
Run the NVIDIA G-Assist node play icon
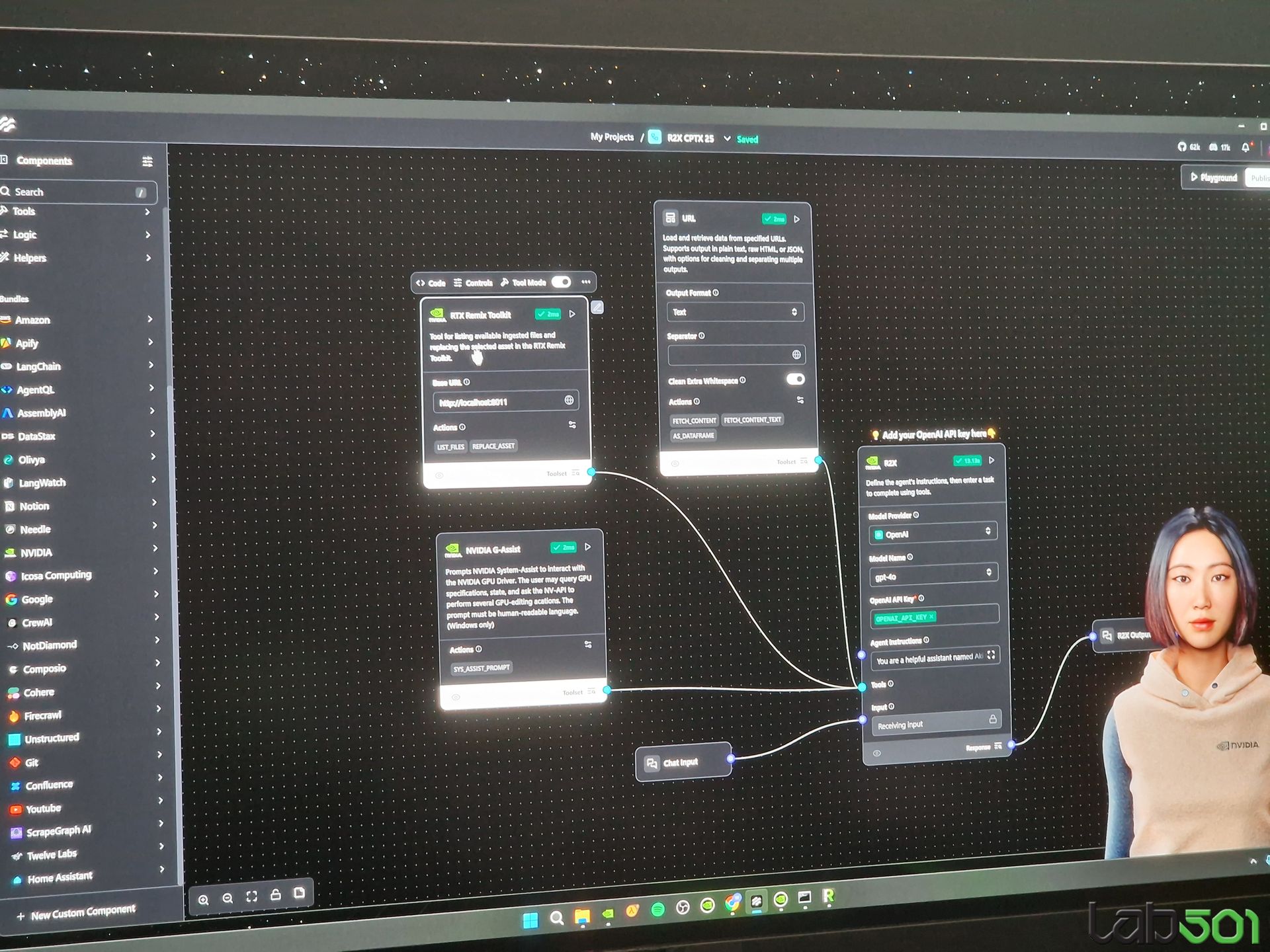click(587, 547)
